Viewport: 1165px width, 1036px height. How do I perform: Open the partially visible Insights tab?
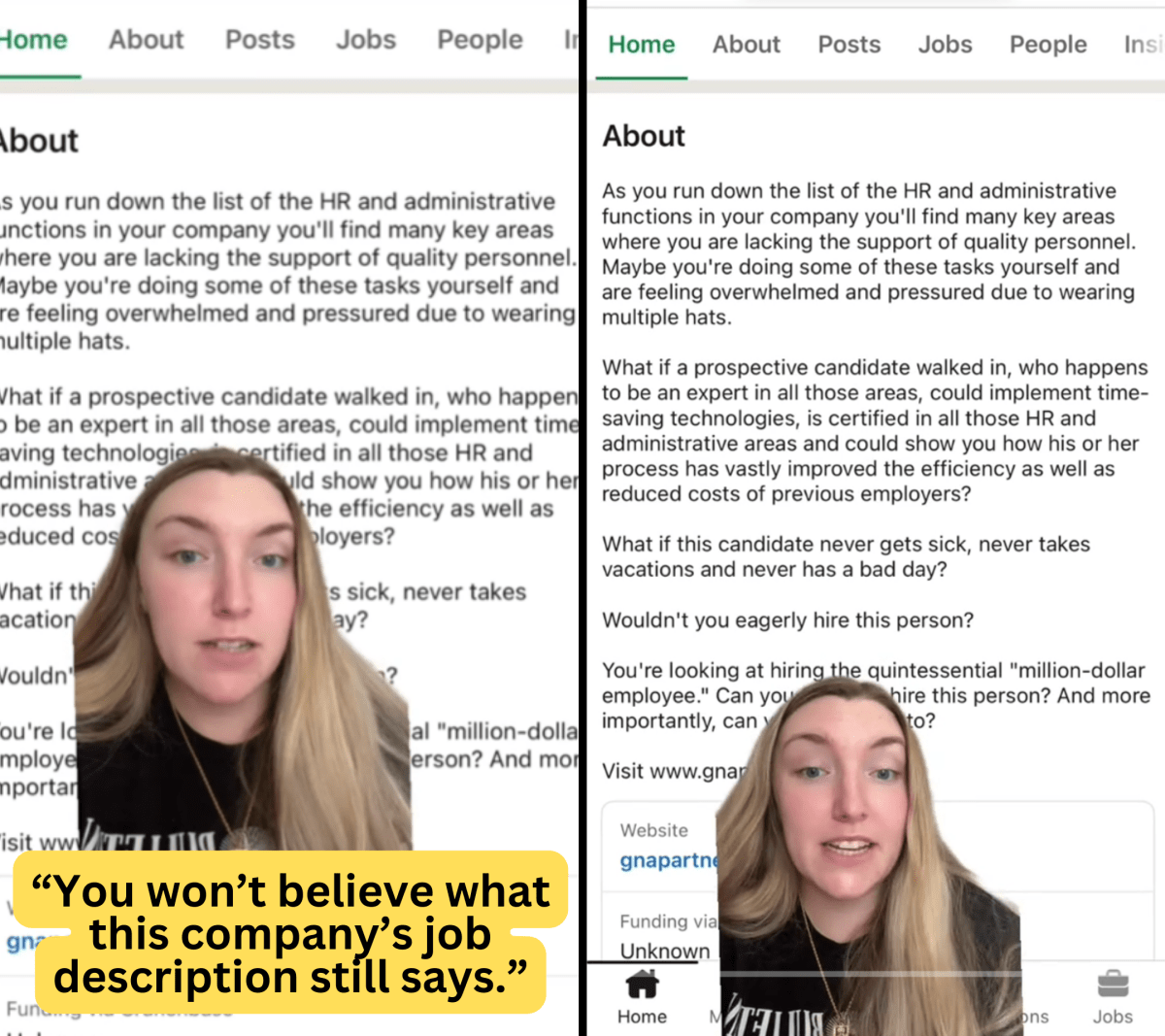(x=1144, y=45)
